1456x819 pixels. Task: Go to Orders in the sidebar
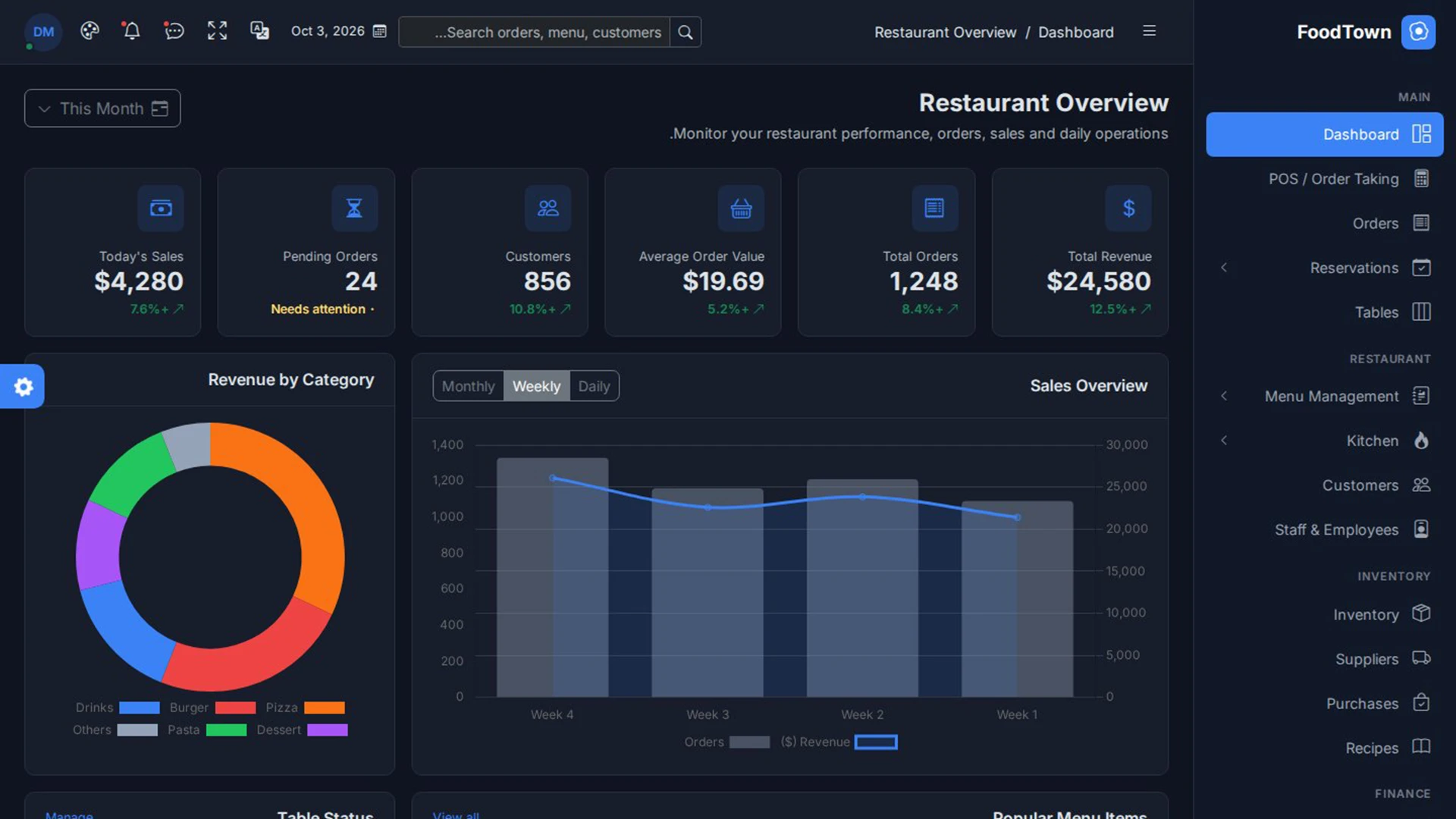1324,223
